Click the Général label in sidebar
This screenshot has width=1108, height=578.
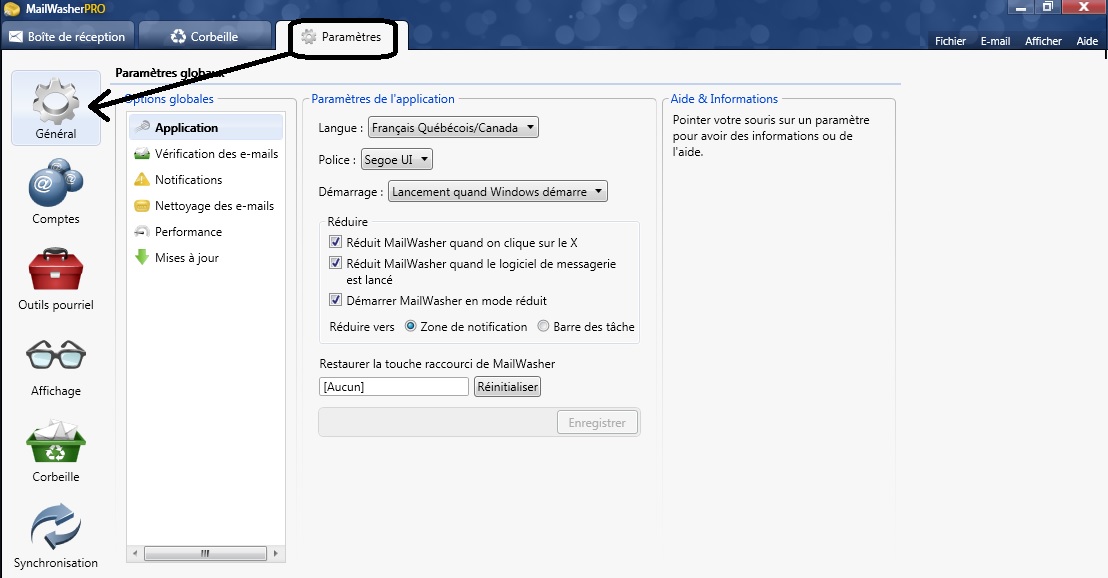tap(56, 134)
